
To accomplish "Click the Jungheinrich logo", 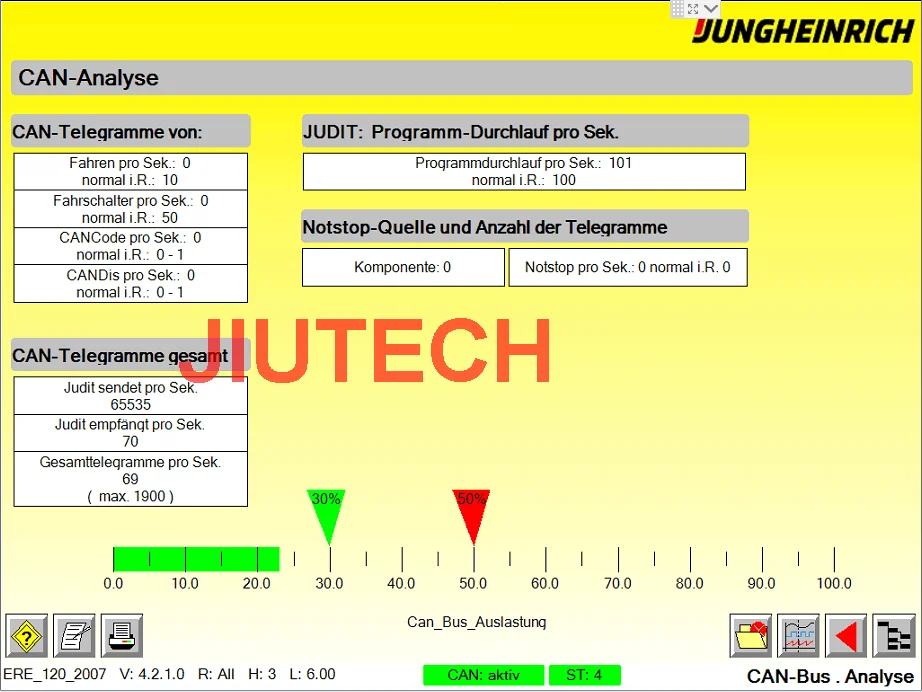I will click(x=803, y=31).
